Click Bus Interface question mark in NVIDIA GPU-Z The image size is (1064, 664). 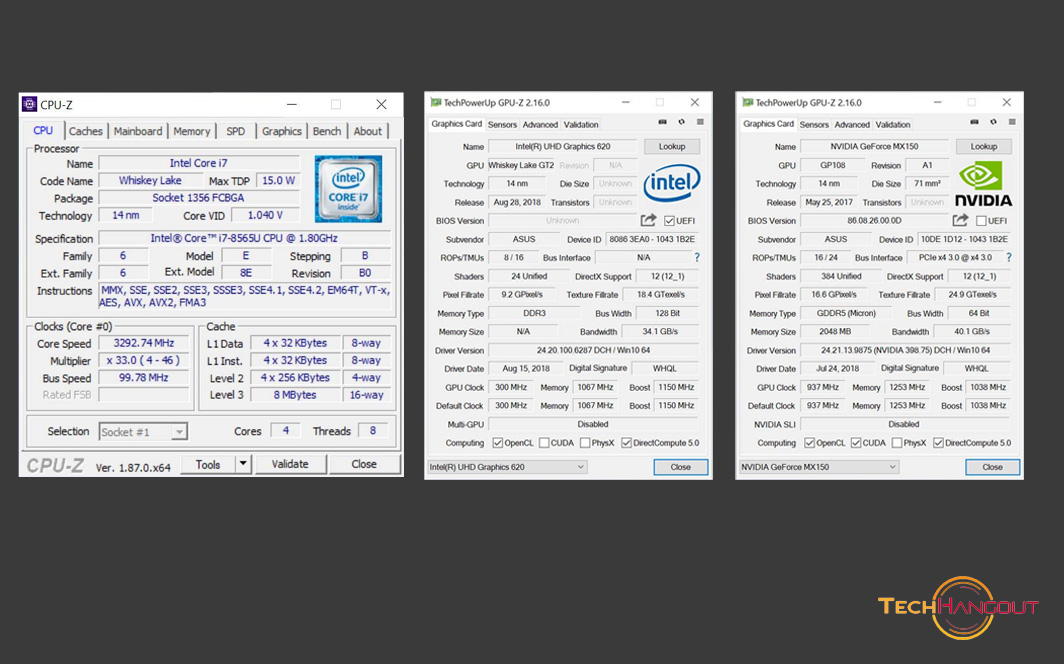(1009, 258)
